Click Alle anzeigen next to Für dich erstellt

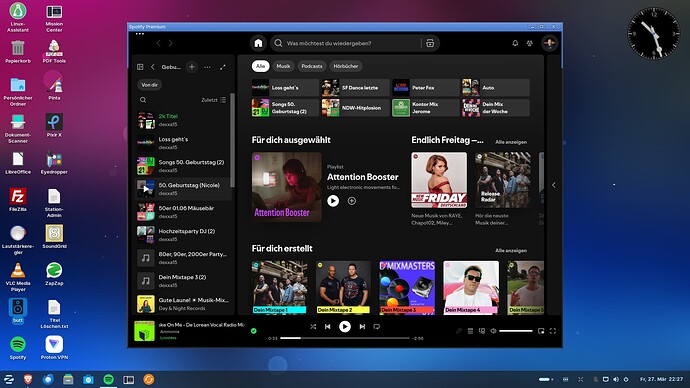pyautogui.click(x=511, y=250)
